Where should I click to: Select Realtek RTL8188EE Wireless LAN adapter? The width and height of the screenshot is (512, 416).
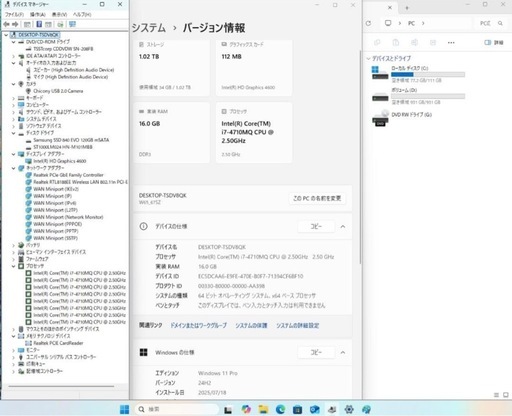tap(80, 182)
